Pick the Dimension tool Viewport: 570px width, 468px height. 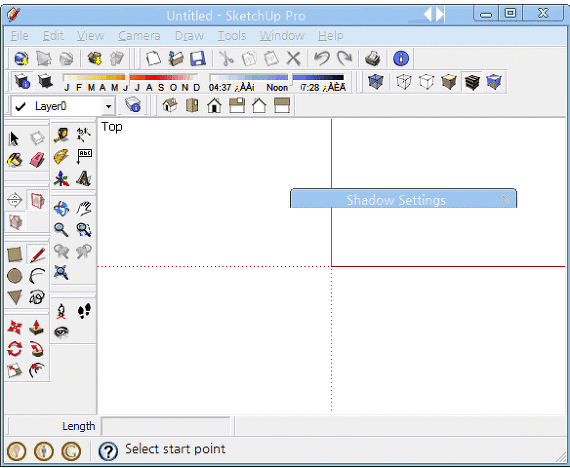point(84,135)
